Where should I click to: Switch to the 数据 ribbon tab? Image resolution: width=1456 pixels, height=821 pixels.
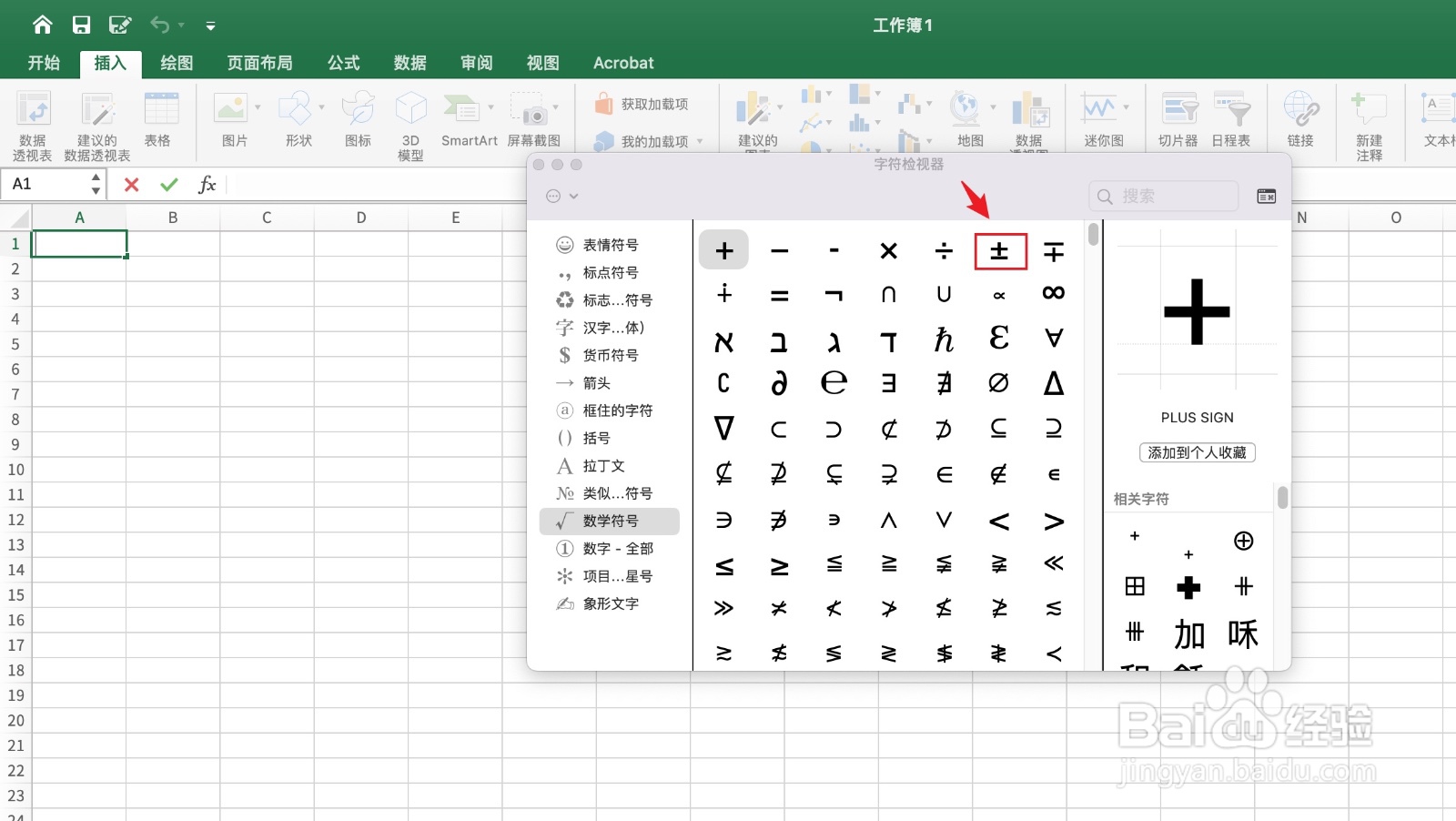click(410, 63)
